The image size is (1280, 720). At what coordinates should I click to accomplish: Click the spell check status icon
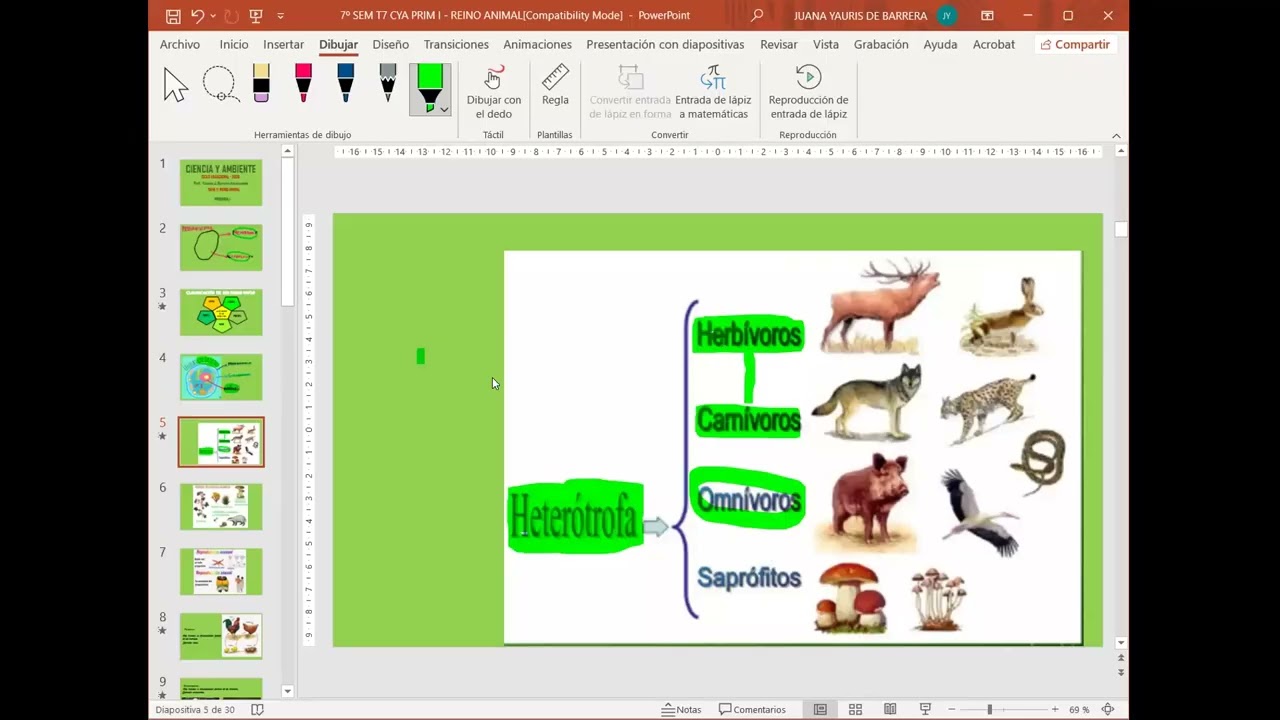(257, 709)
